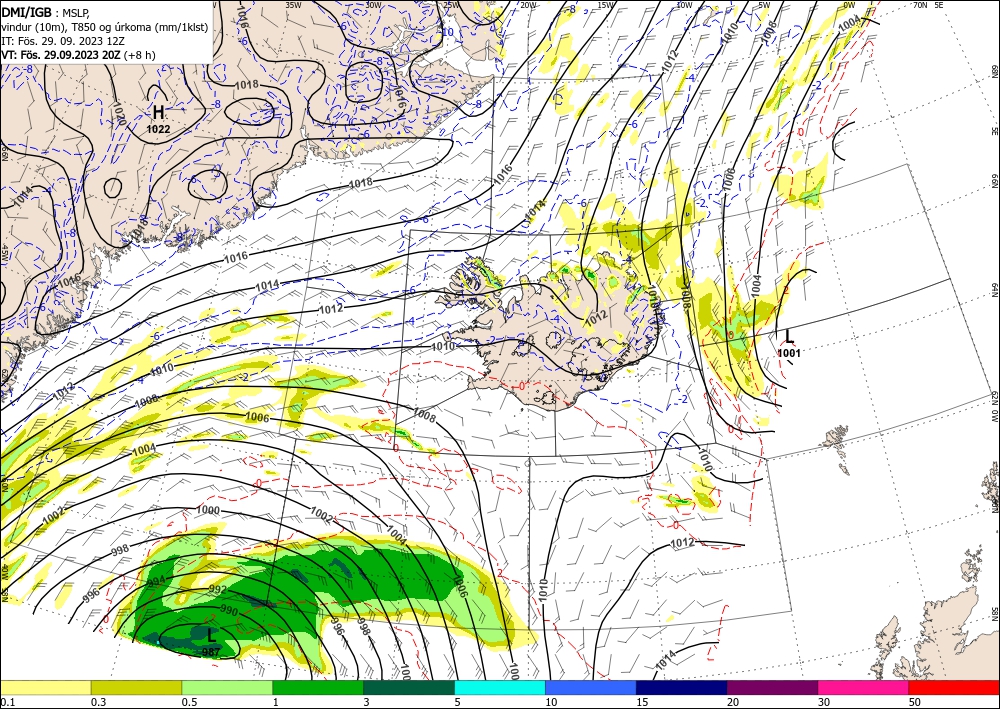Viewport: 1000px width, 709px height.
Task: Click the blue 10–15 legend swatch
Action: point(591,688)
